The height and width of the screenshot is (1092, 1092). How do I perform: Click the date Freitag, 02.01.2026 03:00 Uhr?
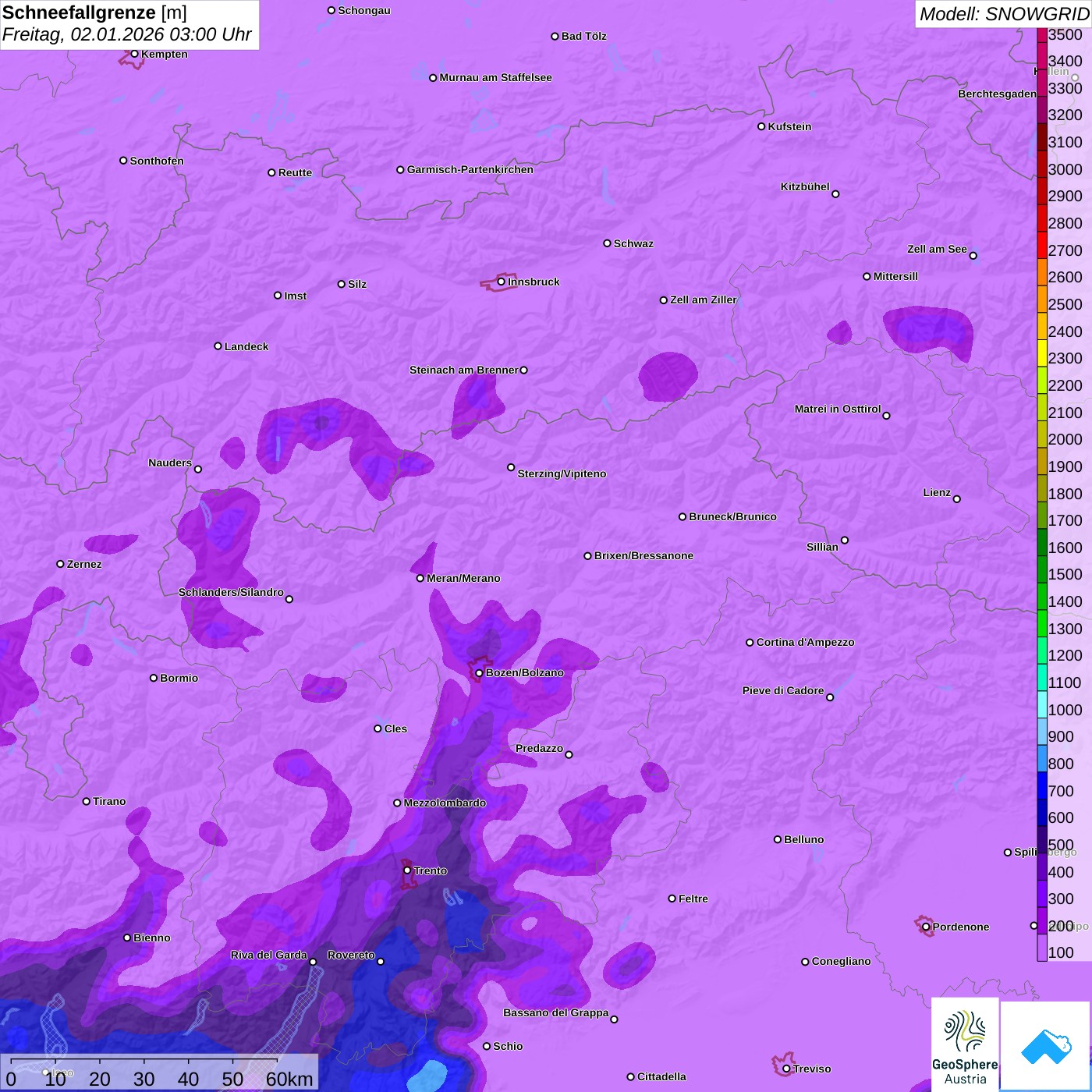(x=127, y=35)
